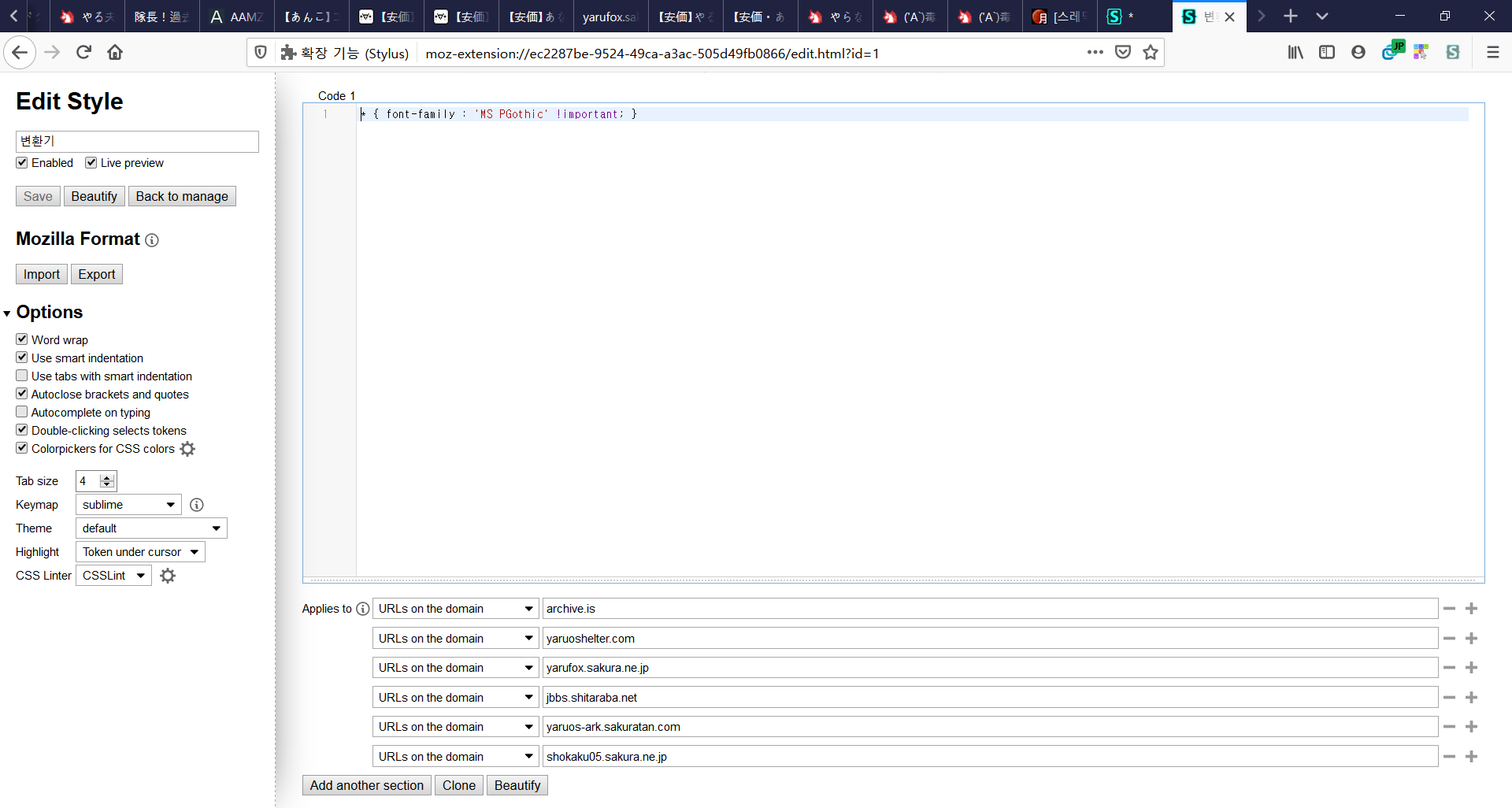Toggle the Enabled checkbox
Screen dimensions: 1512x808
coord(22,163)
